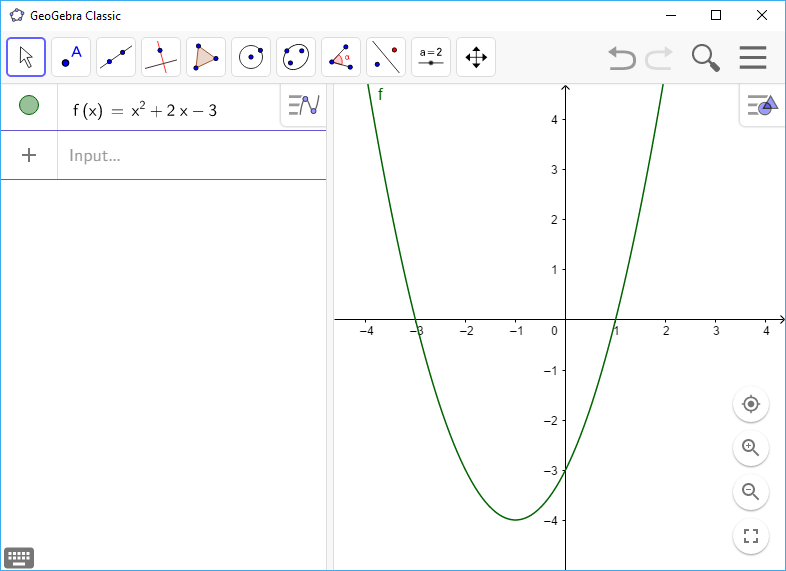Click the Input field
786x571 pixels.
(x=192, y=155)
